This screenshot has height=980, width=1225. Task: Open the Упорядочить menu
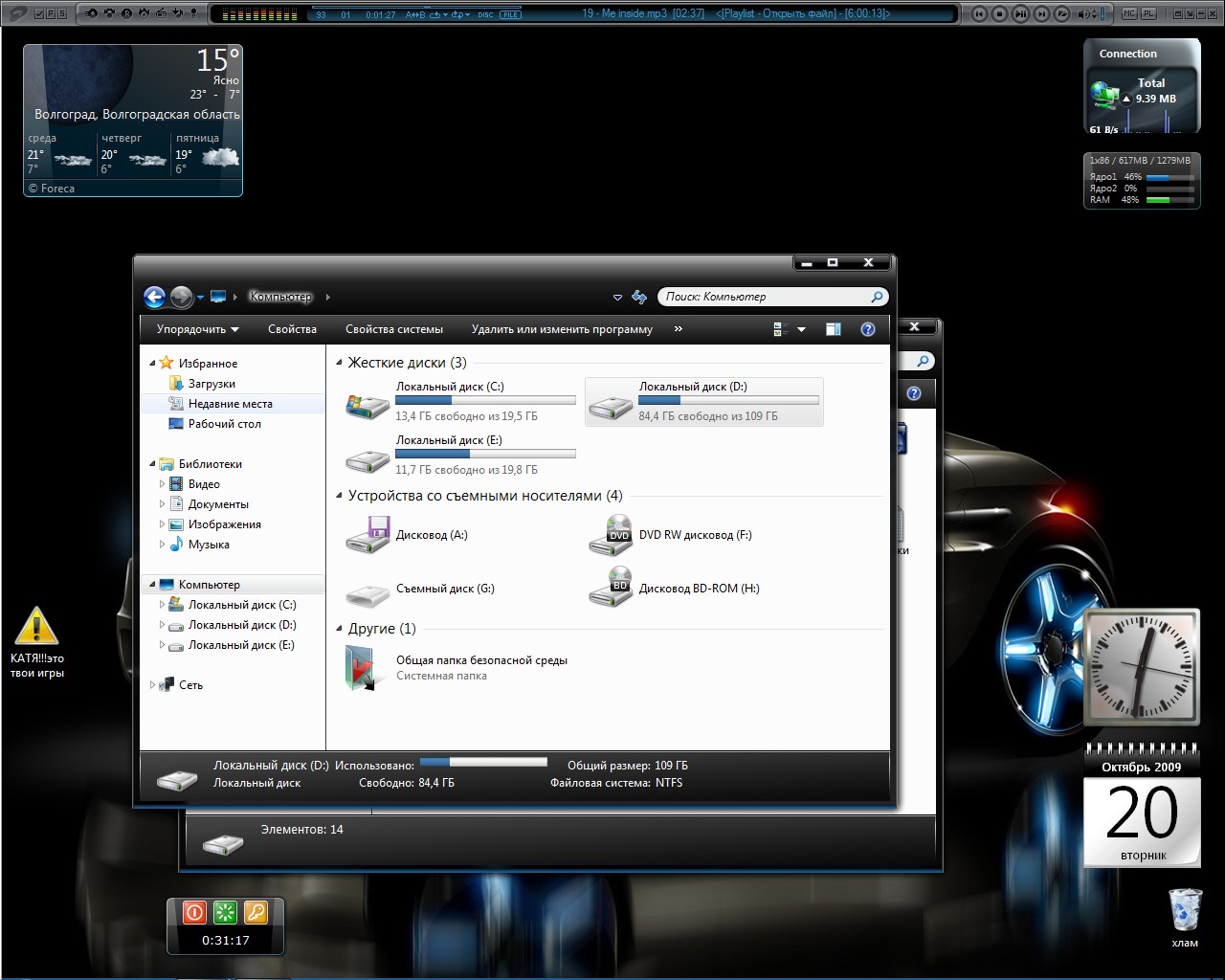coord(197,329)
